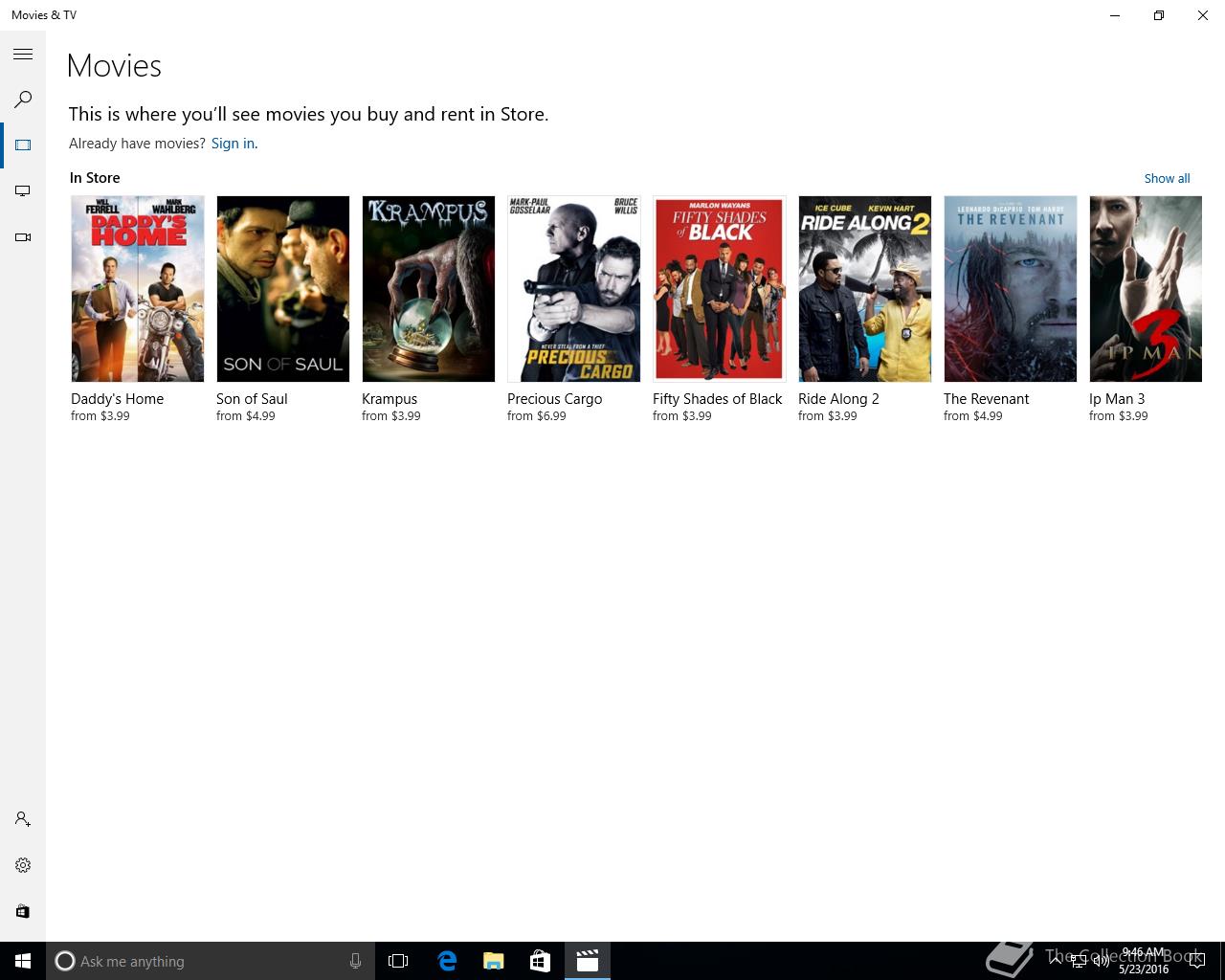Image resolution: width=1225 pixels, height=980 pixels.
Task: Open the Store shopping bag icon in sidebar
Action: [23, 911]
